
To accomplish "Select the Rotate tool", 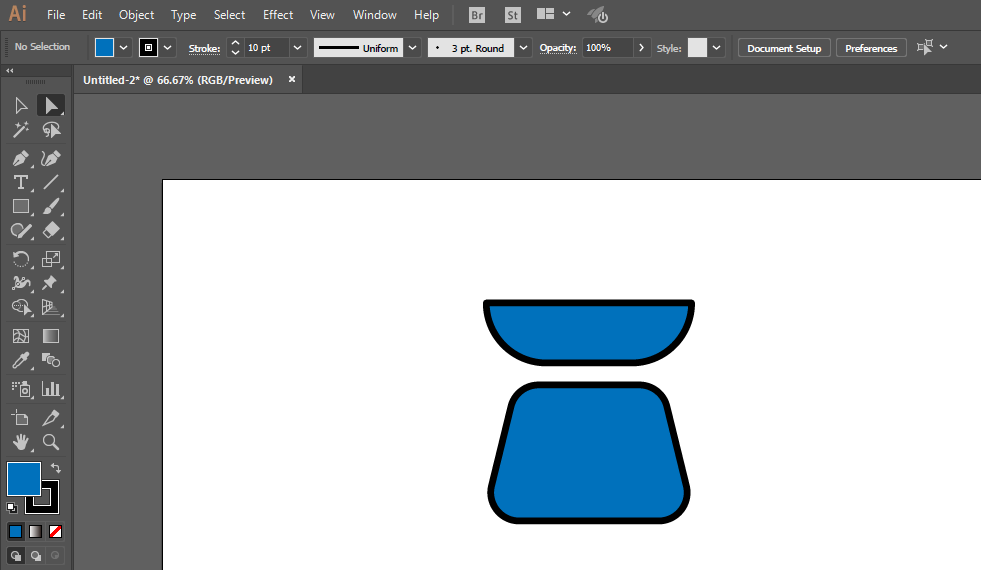I will click(x=21, y=259).
